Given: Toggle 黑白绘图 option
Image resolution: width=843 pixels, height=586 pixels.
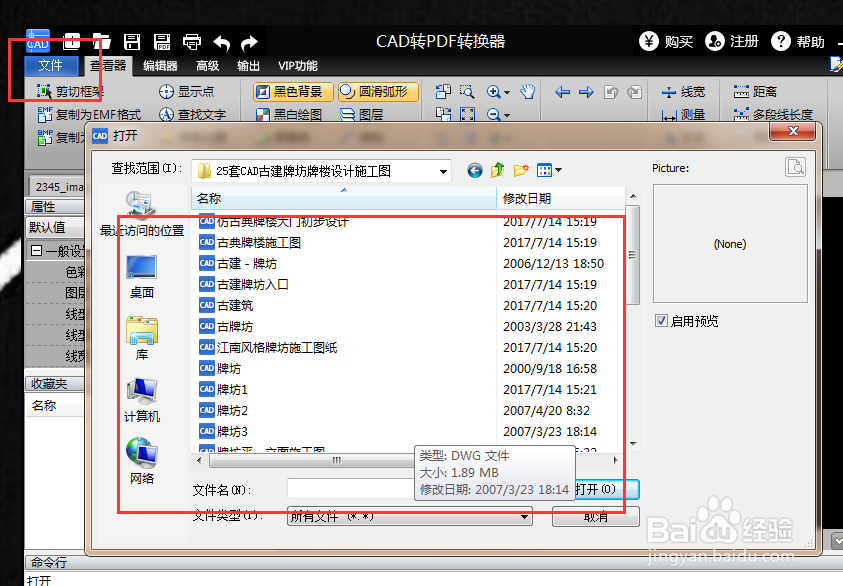Looking at the screenshot, I should coord(289,115).
